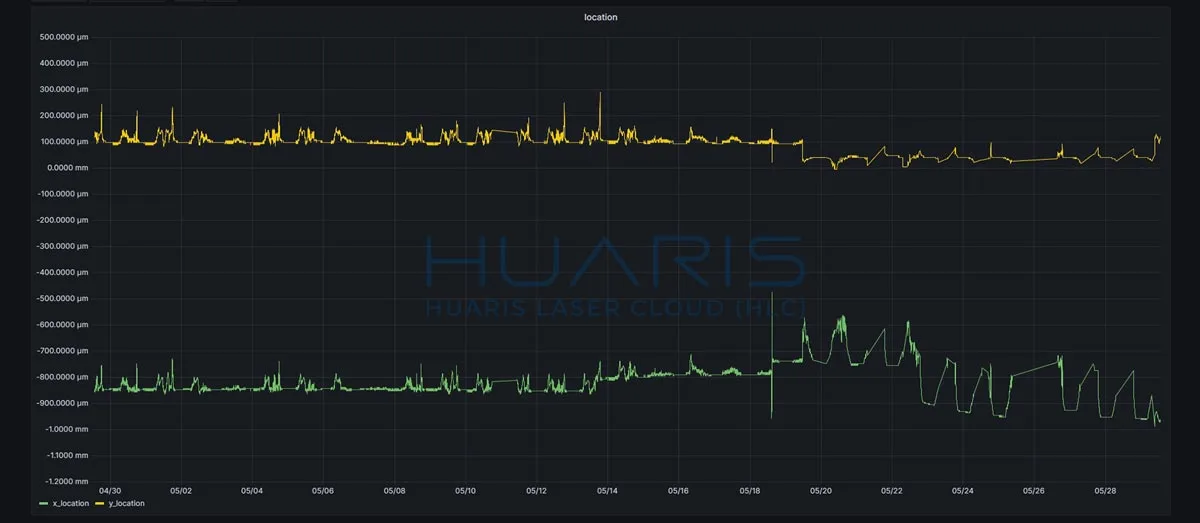Click the 04/30 date label on time axis

coord(110,491)
